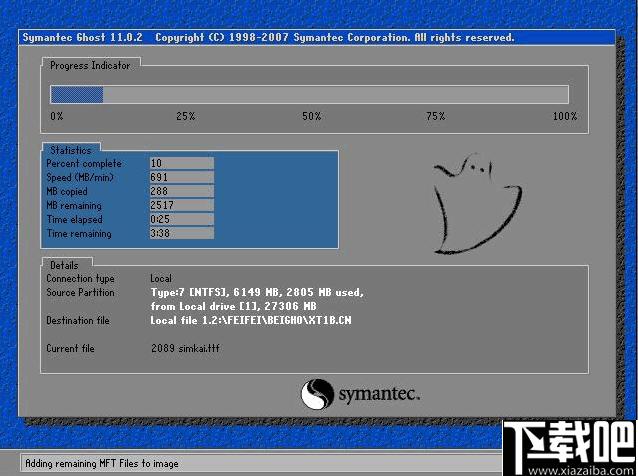Select the MB remaining value field
The height and width of the screenshot is (476, 638).
[181, 205]
